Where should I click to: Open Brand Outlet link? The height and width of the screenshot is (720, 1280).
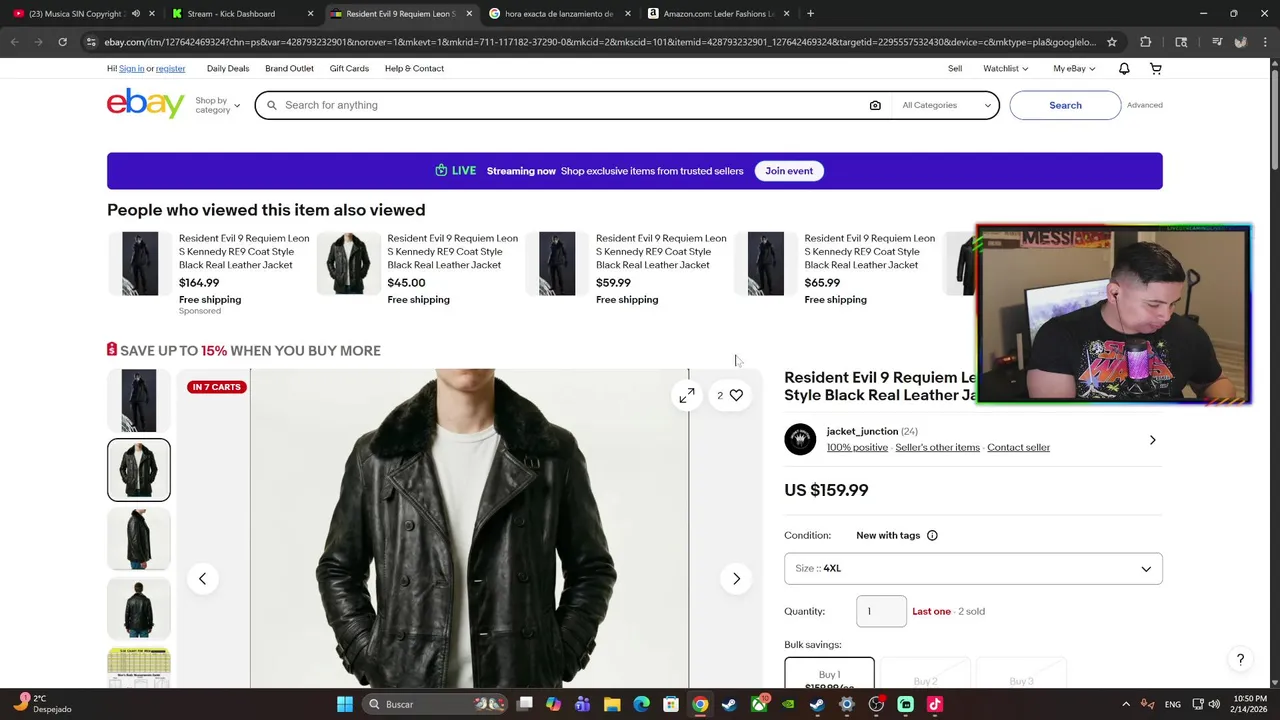[x=289, y=69]
